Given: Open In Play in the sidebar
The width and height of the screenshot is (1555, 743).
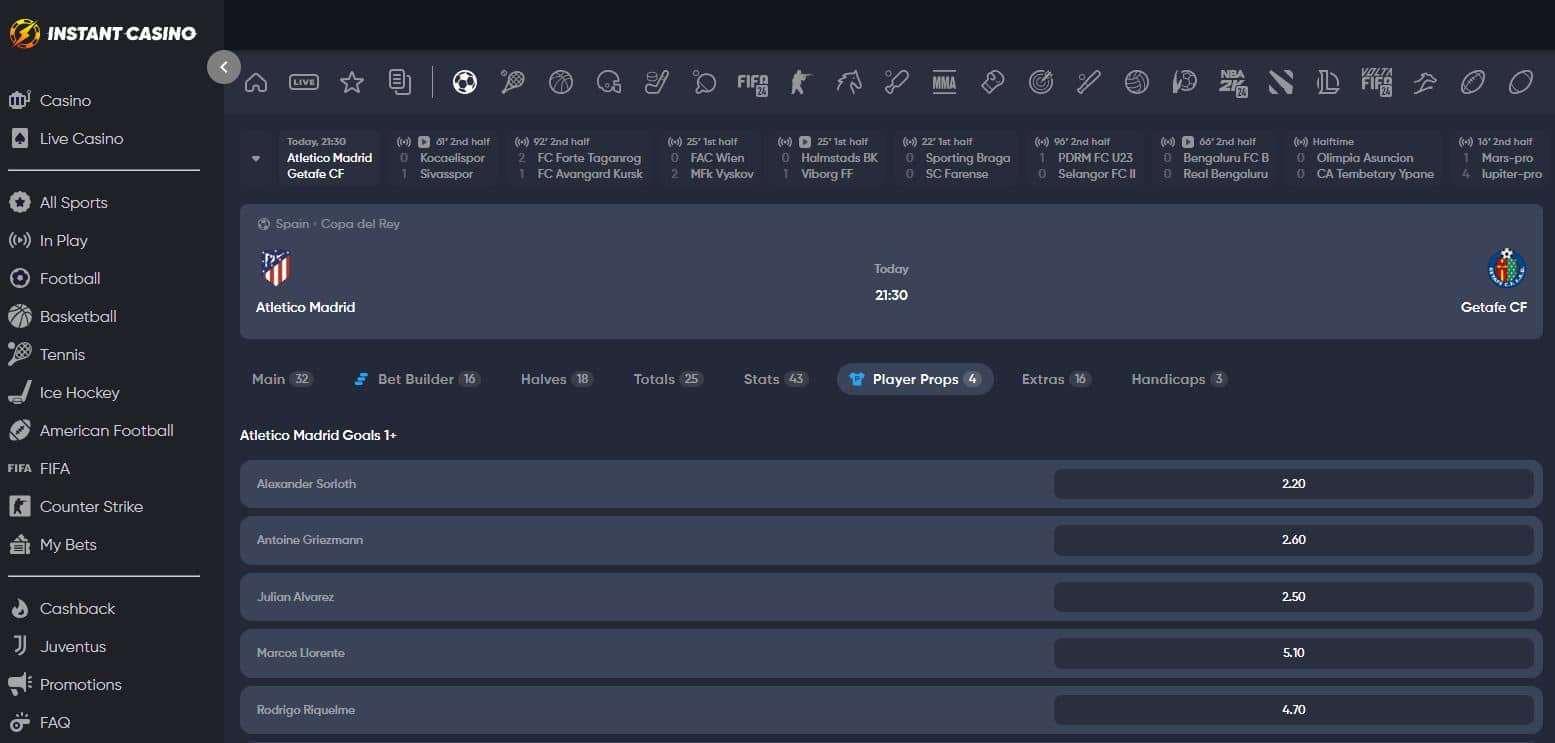Looking at the screenshot, I should [x=63, y=241].
